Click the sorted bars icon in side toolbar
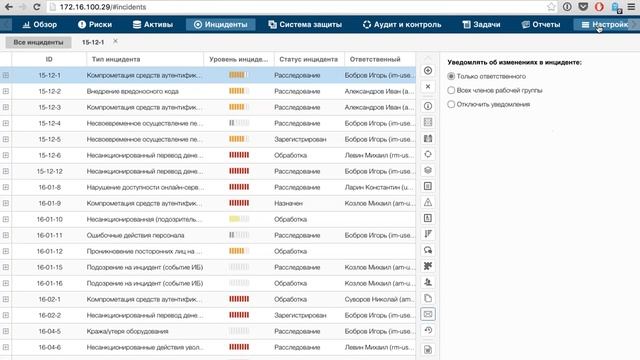Viewport: 640px width, 360px height. 428,234
